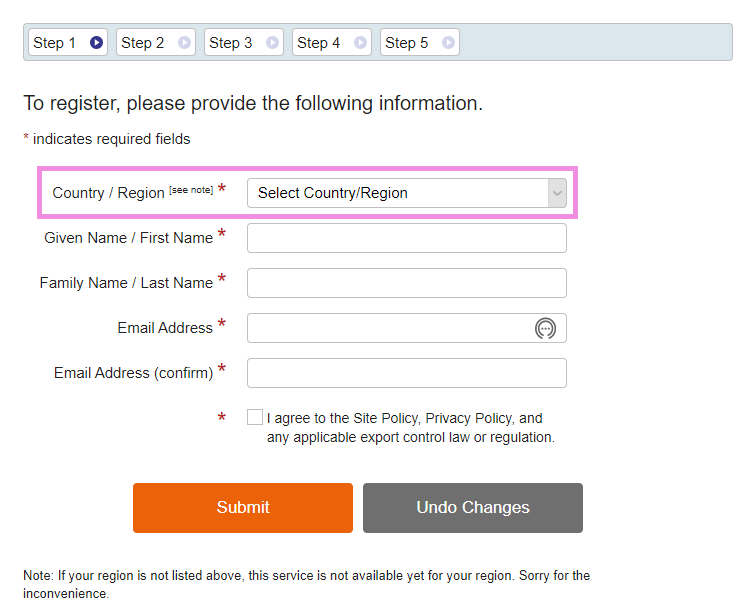
Task: Click into the Family Name / Last Name field
Action: point(406,283)
